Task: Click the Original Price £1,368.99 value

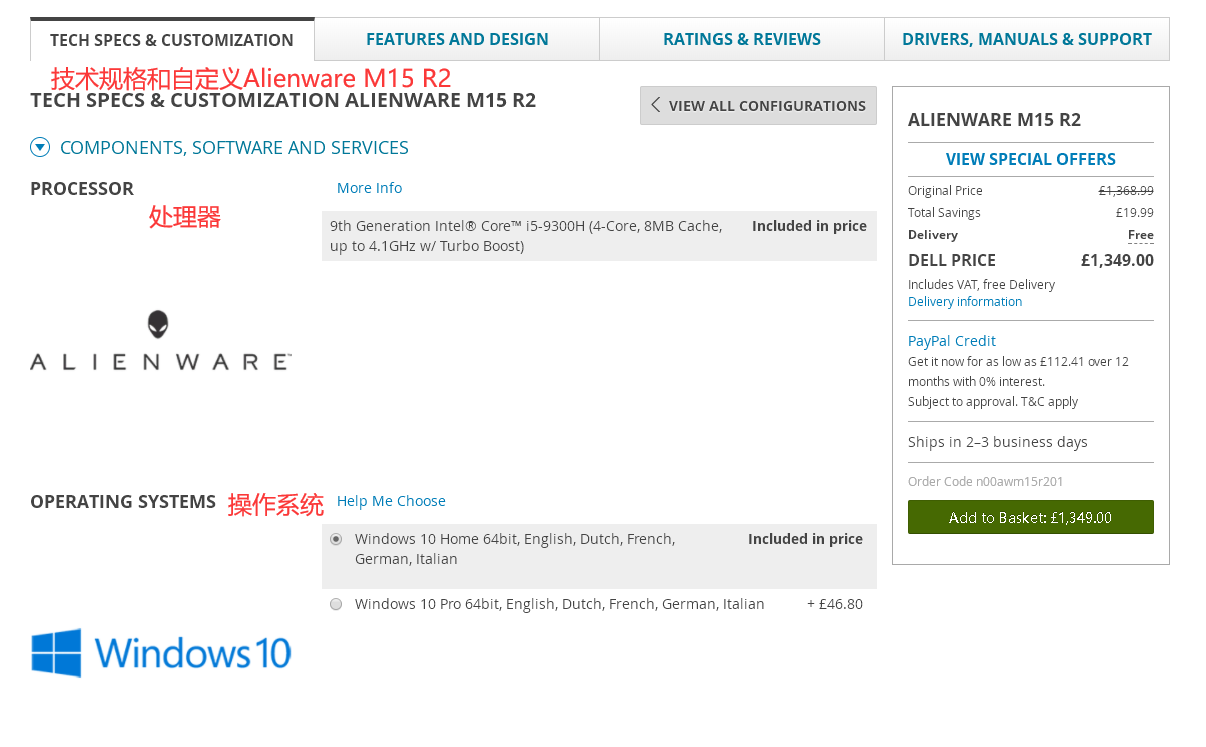Action: (1126, 191)
